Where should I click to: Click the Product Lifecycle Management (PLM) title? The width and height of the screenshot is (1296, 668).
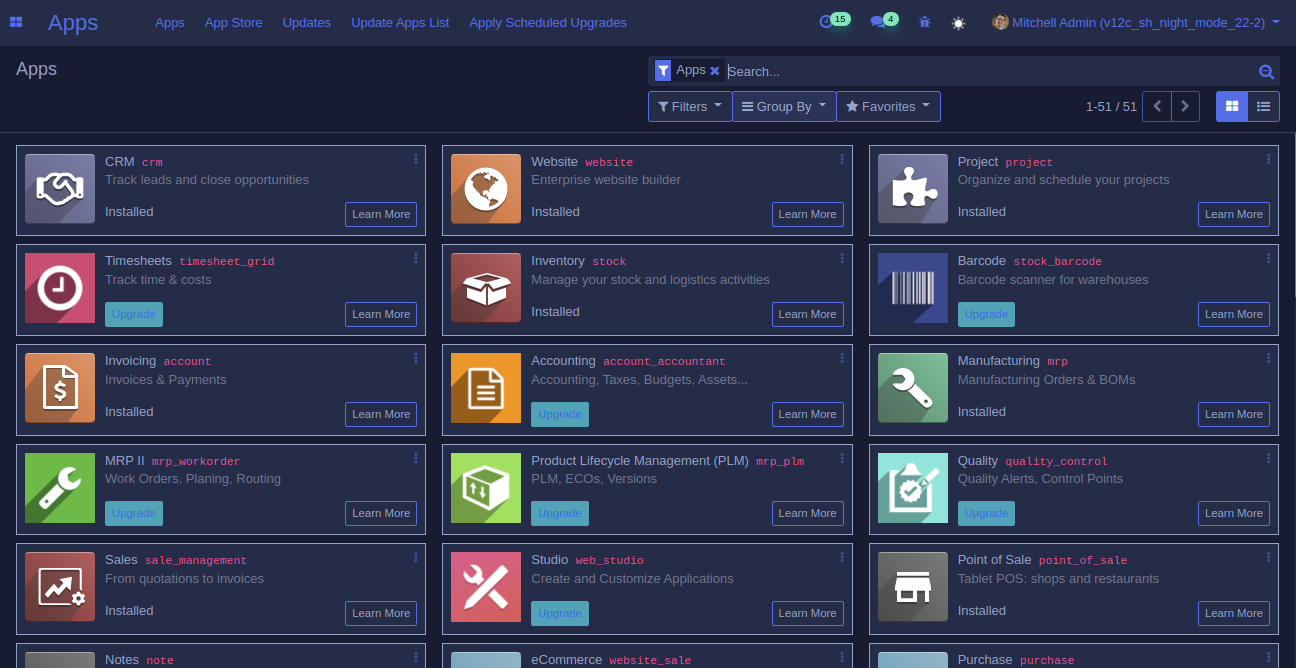[640, 461]
